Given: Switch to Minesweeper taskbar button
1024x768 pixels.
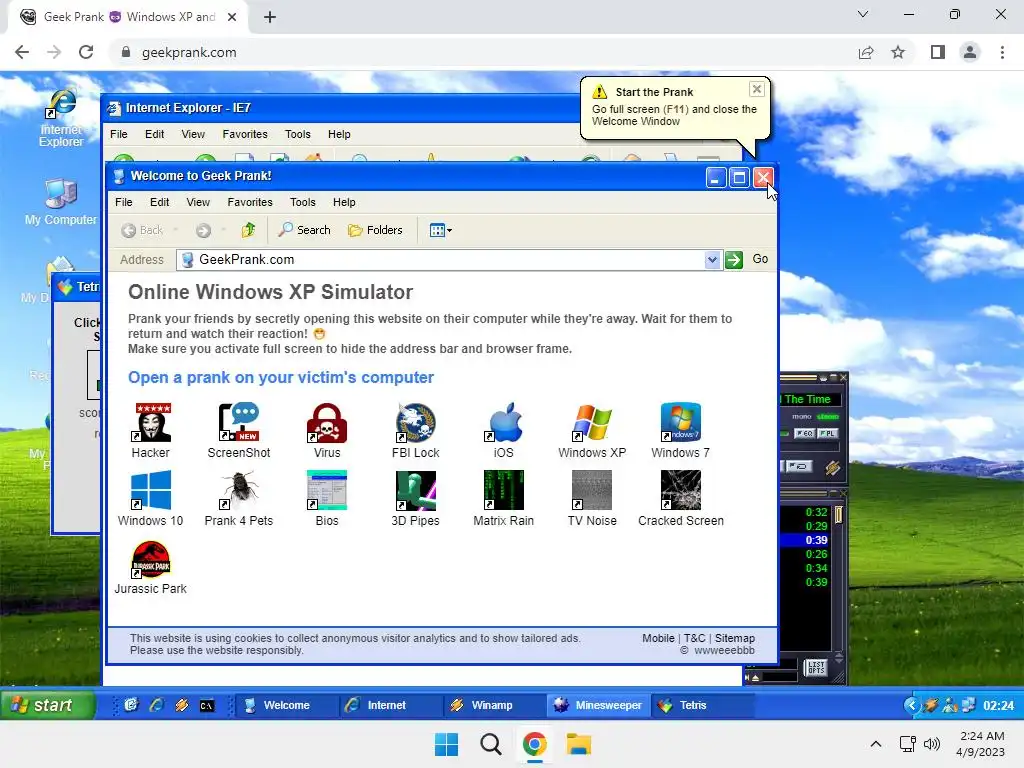Looking at the screenshot, I should [598, 705].
